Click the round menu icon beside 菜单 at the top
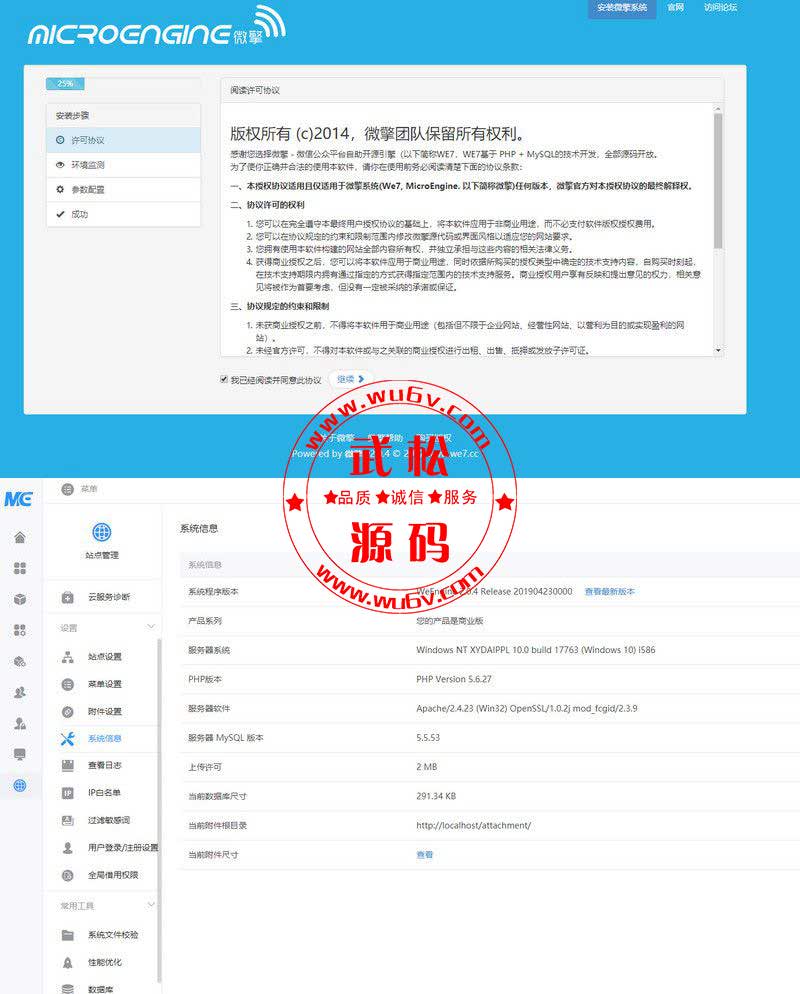 tap(68, 489)
